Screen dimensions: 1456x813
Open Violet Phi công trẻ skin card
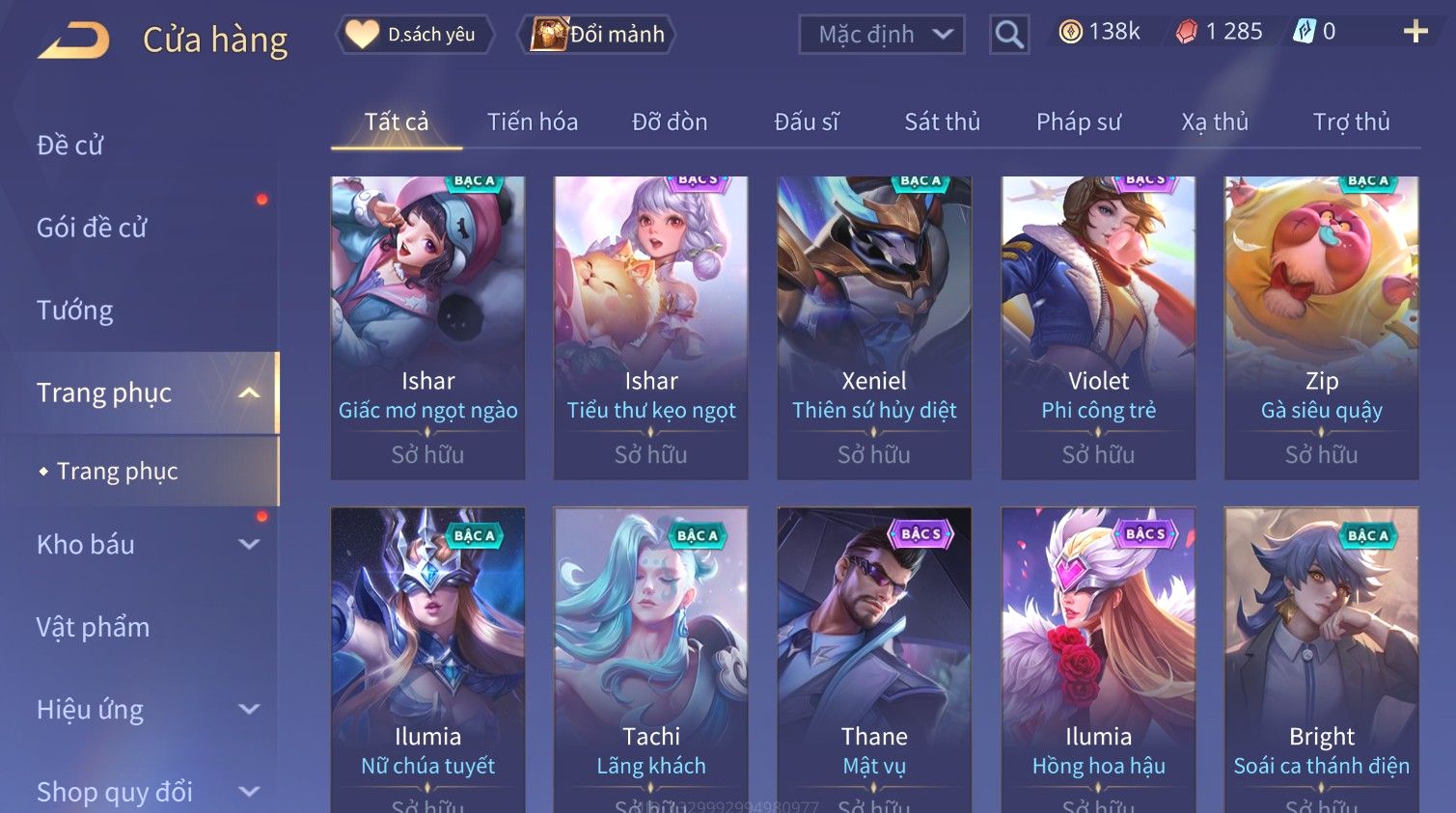(x=1098, y=328)
